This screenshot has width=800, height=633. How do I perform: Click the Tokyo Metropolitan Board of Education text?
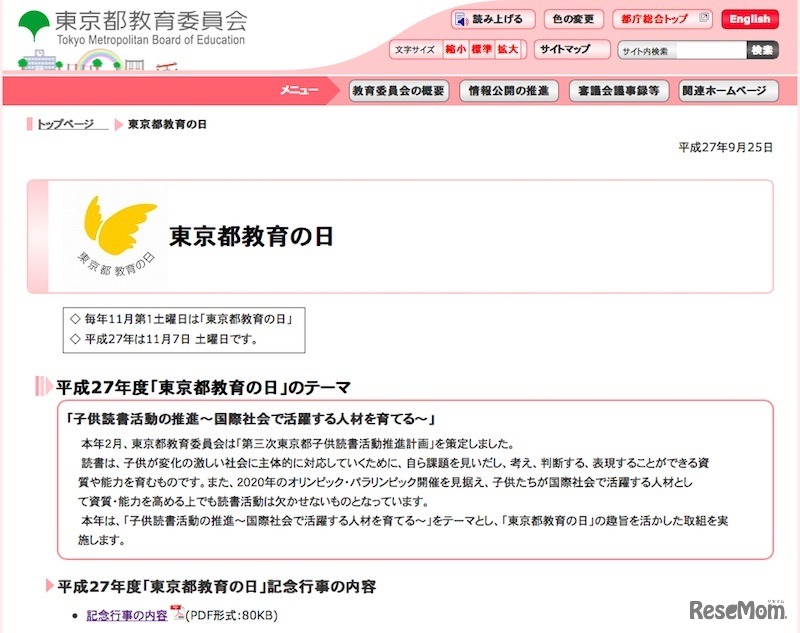pos(151,40)
